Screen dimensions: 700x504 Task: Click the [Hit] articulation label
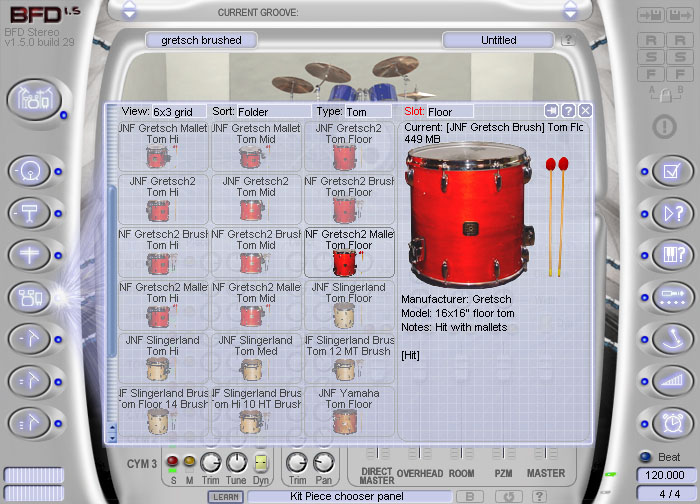point(410,355)
